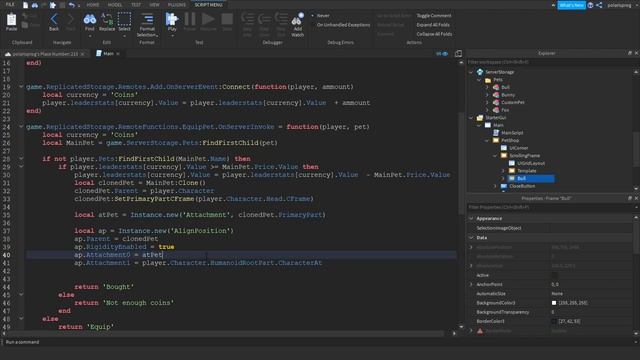Click the Add Watch icon

coord(298,19)
